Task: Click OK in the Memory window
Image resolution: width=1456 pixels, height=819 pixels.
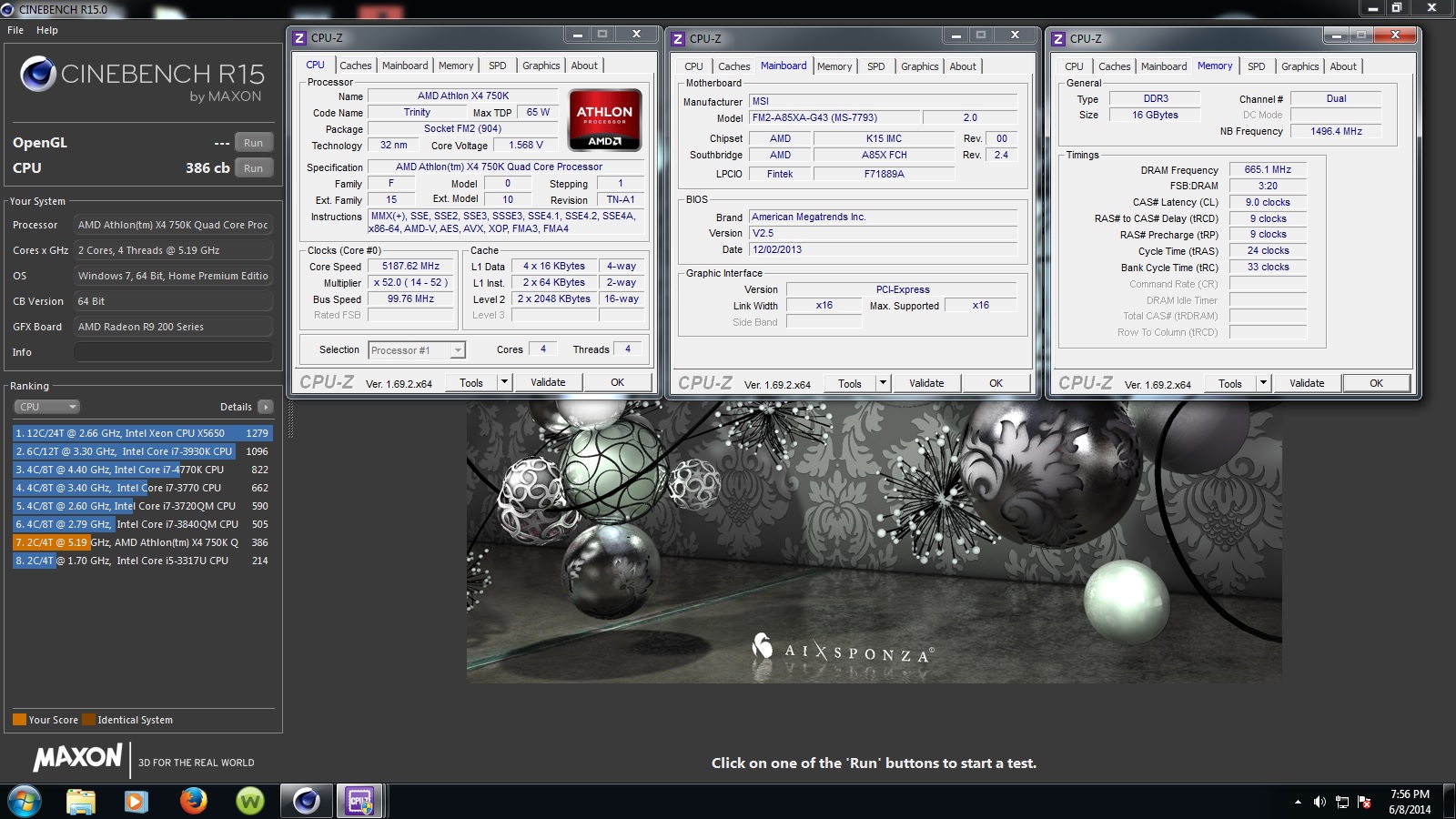Action: coord(1376,383)
